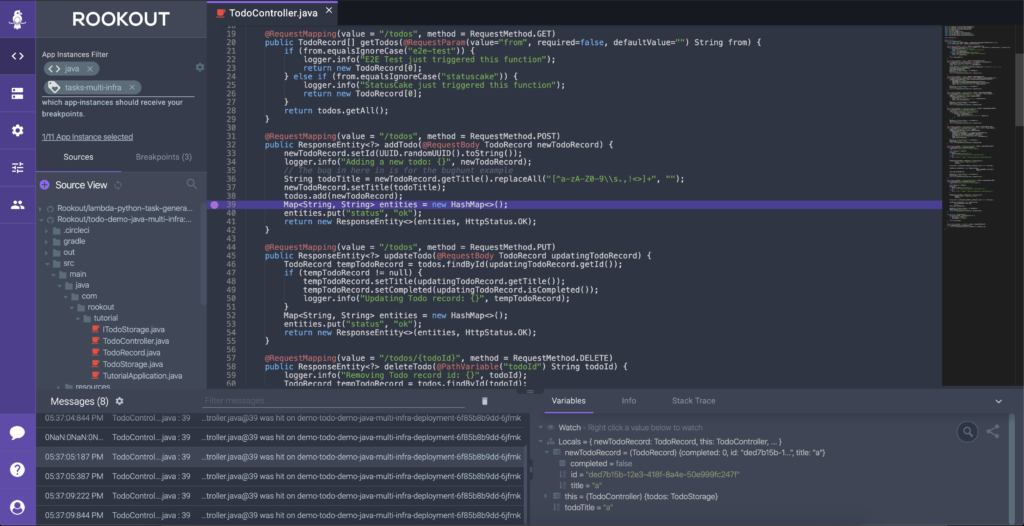The width and height of the screenshot is (1024, 526).
Task: Expand the .circleci folder
Action: point(46,231)
